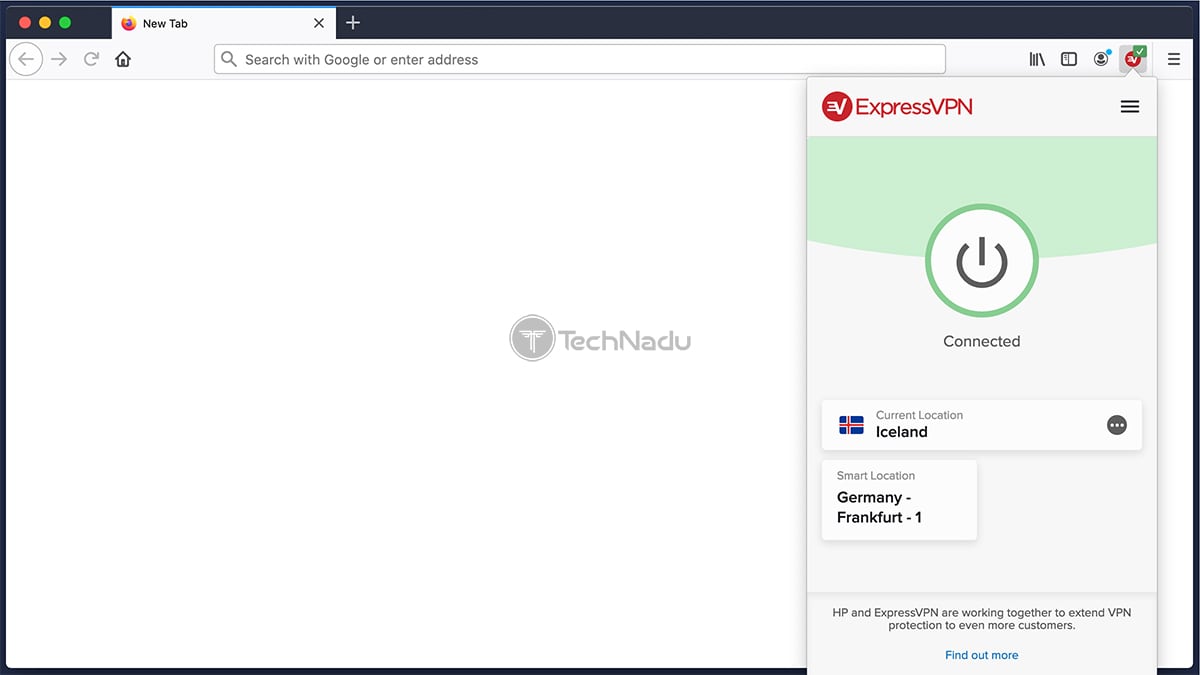Screen dimensions: 1200x675
Task: Click the search magnifier in address bar
Action: tap(229, 59)
